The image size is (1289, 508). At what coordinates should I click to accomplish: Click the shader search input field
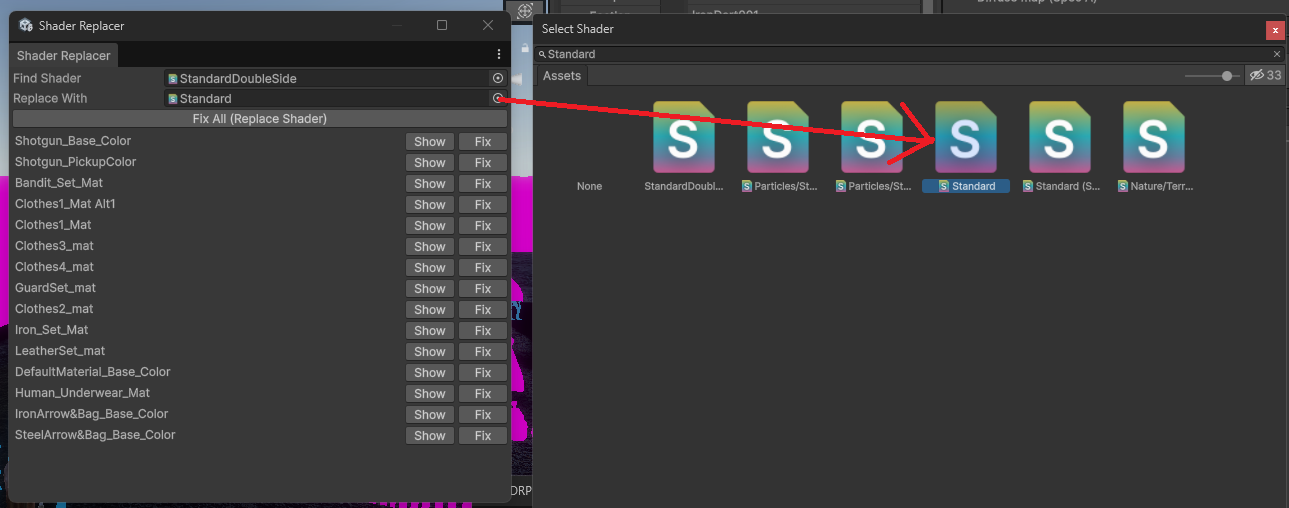coord(900,54)
